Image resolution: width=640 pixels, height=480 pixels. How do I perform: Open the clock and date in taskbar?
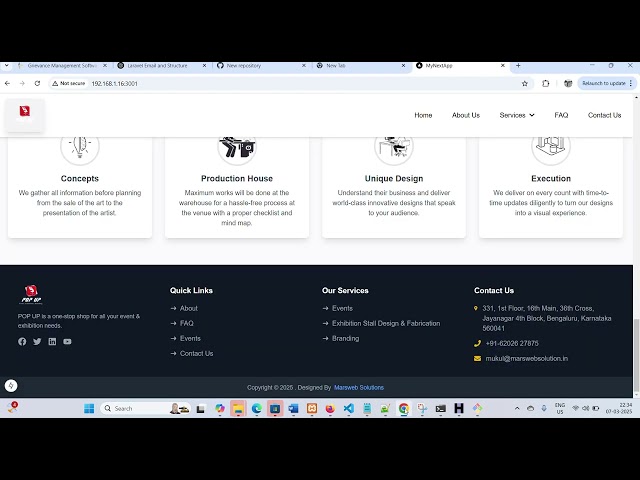pos(619,408)
